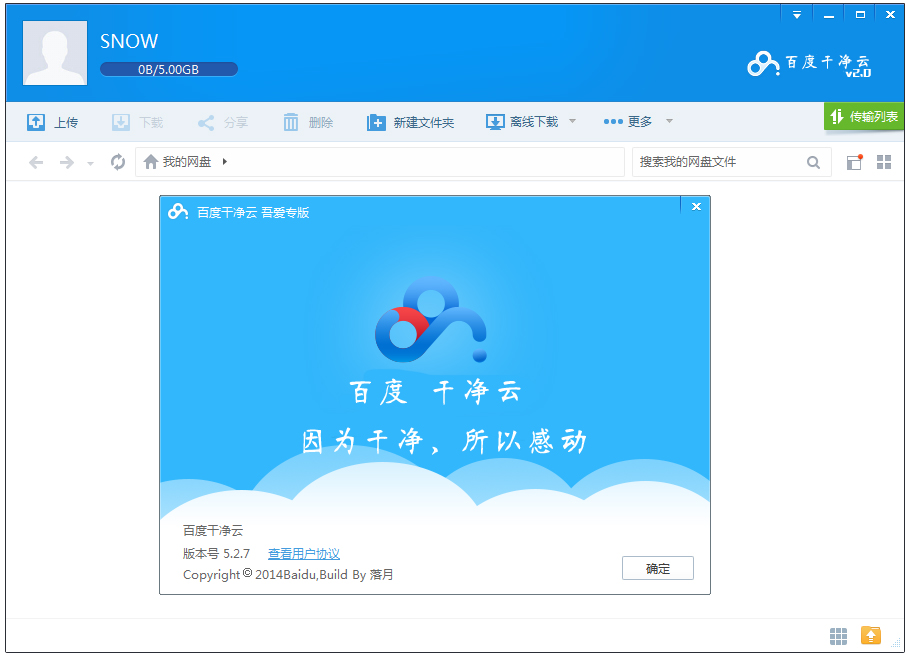Close the 百度干净云 about dialog
Viewport: 908px width, 656px height.
point(695,206)
